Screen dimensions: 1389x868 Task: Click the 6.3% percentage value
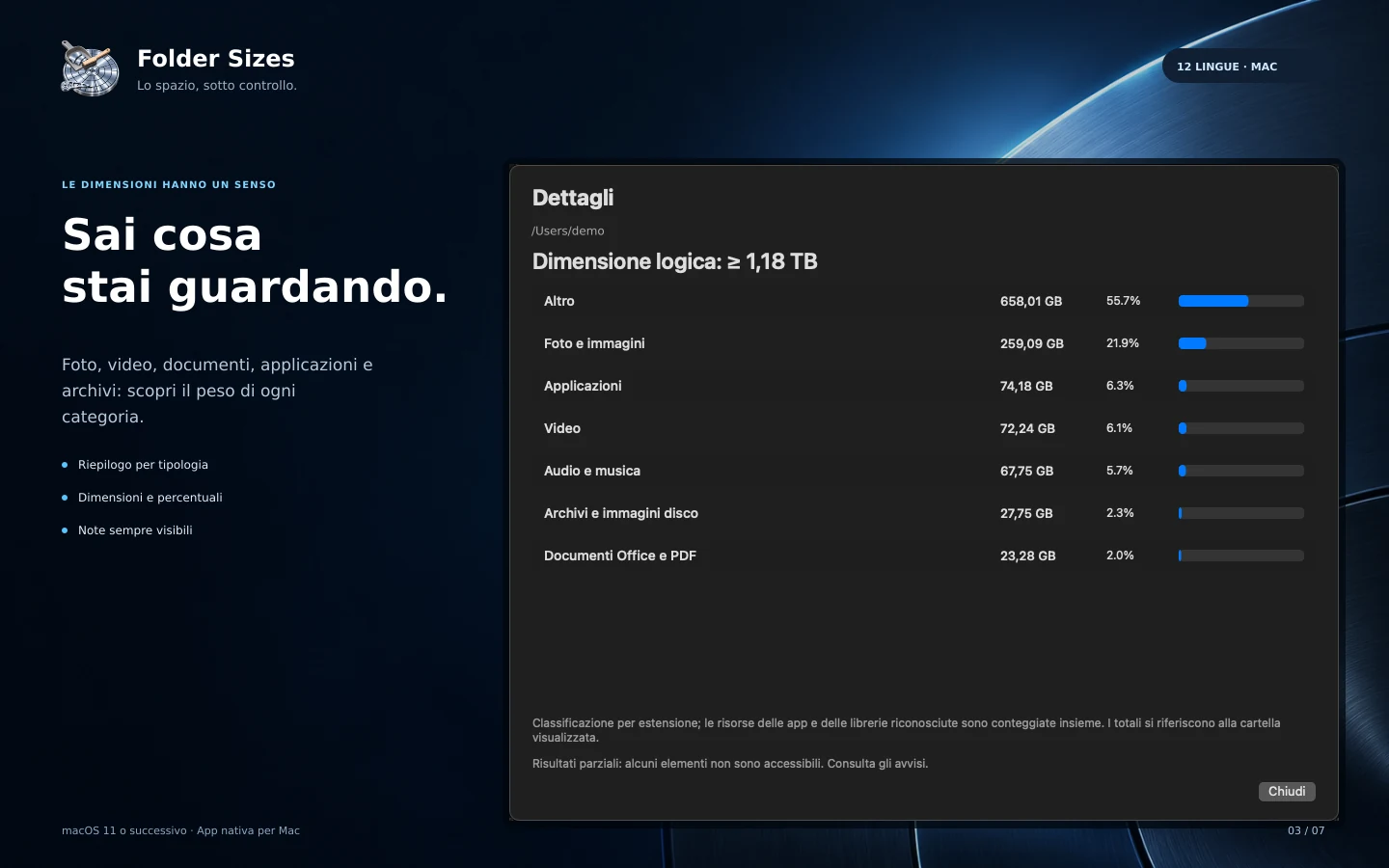[1120, 386]
